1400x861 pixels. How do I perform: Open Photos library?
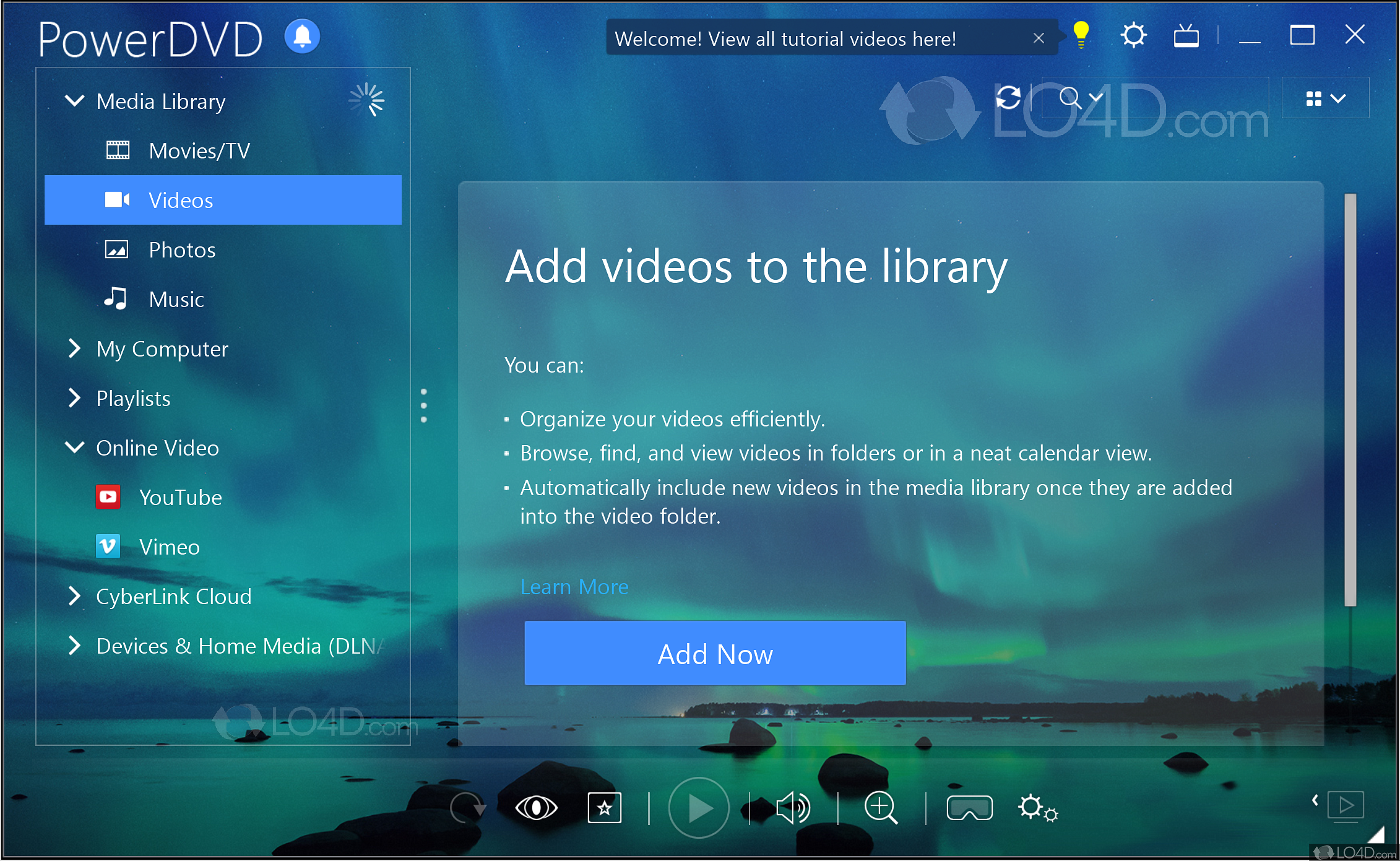pyautogui.click(x=223, y=249)
